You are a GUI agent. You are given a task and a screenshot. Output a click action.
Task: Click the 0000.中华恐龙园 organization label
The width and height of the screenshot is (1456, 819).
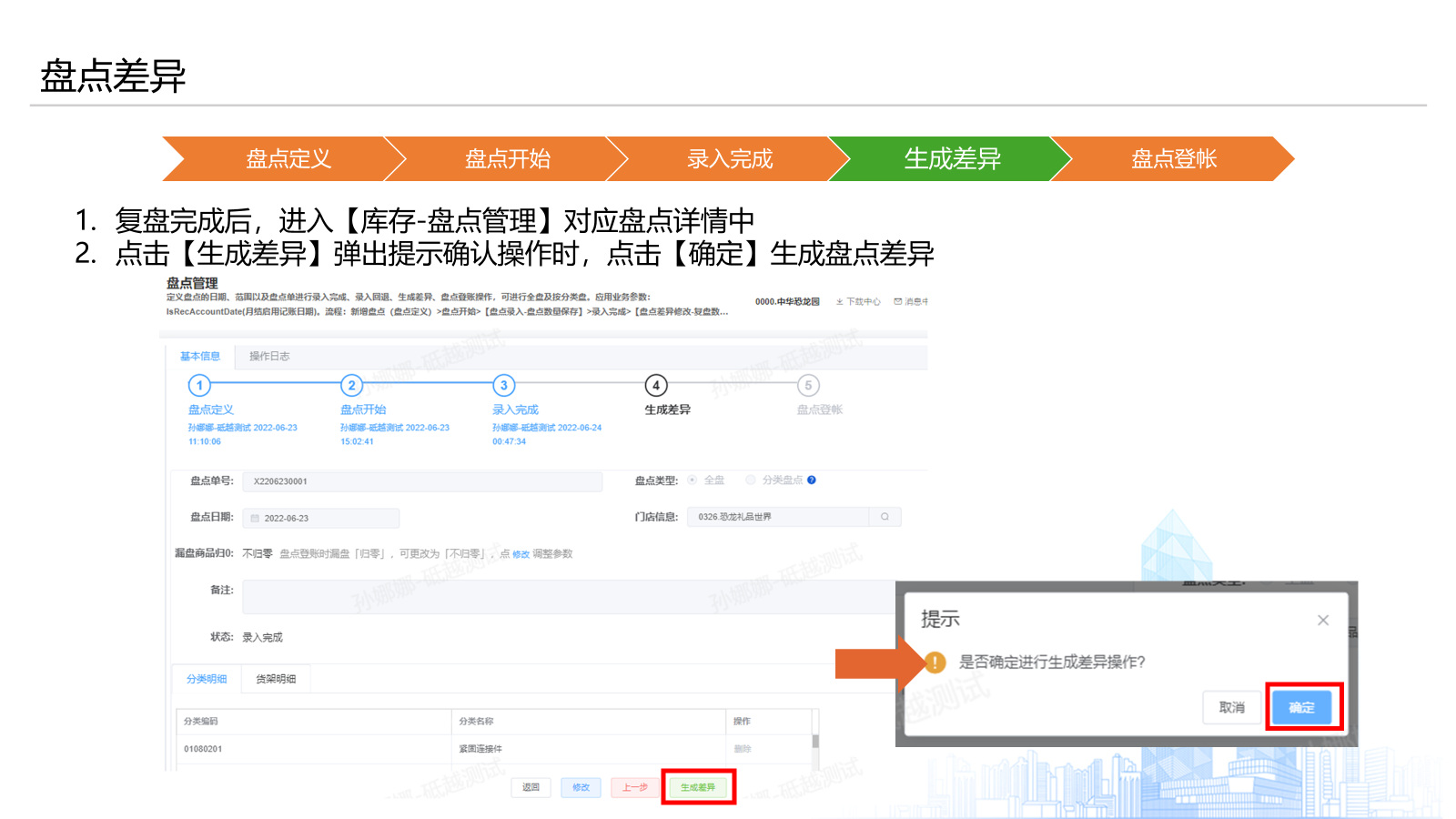[x=787, y=302]
